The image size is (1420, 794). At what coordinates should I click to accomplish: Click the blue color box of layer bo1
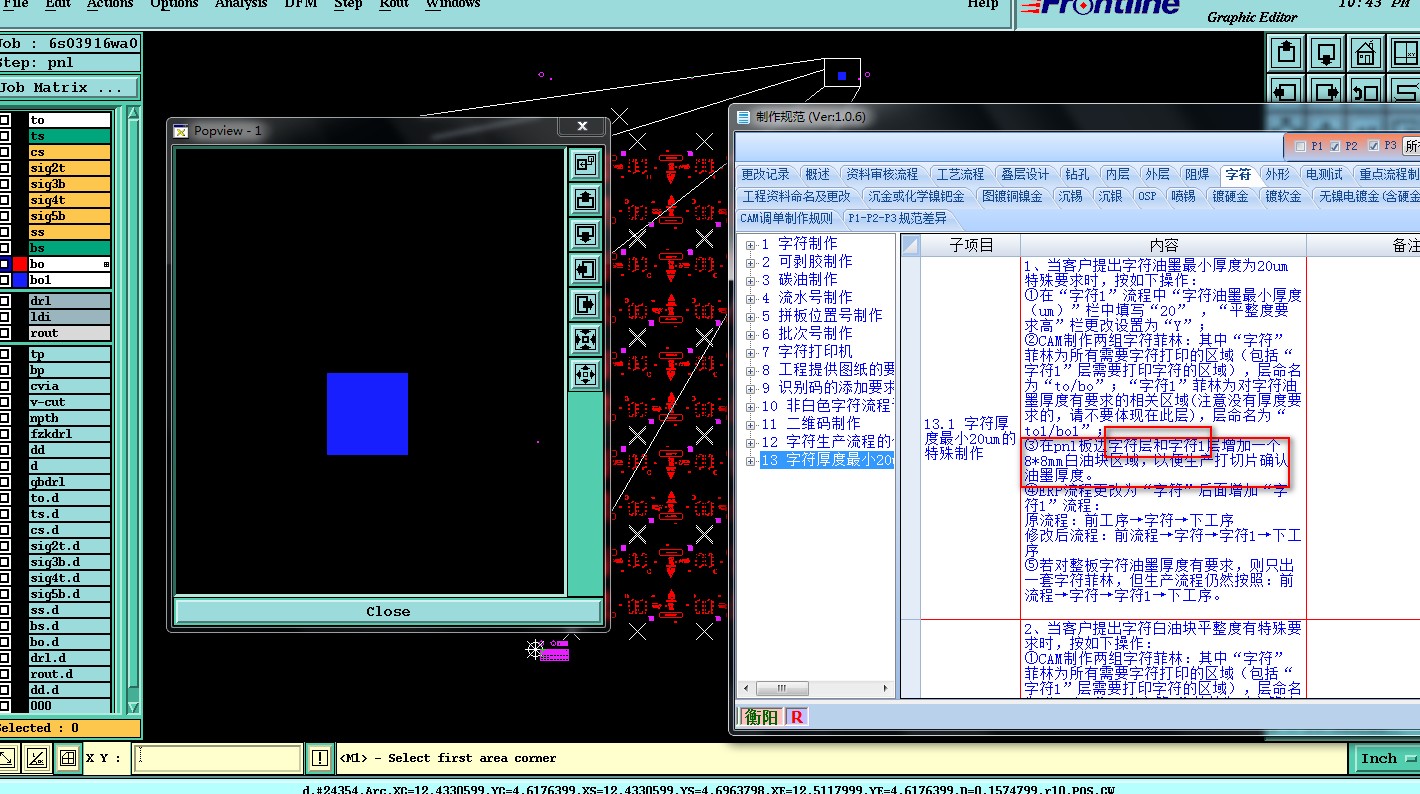click(19, 280)
